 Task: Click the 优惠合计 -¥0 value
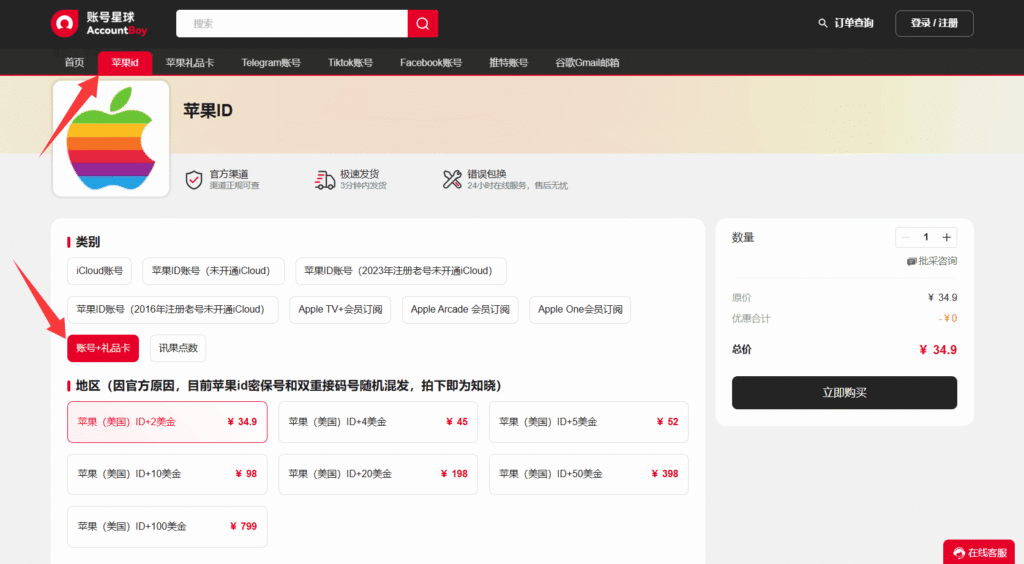[x=948, y=319]
